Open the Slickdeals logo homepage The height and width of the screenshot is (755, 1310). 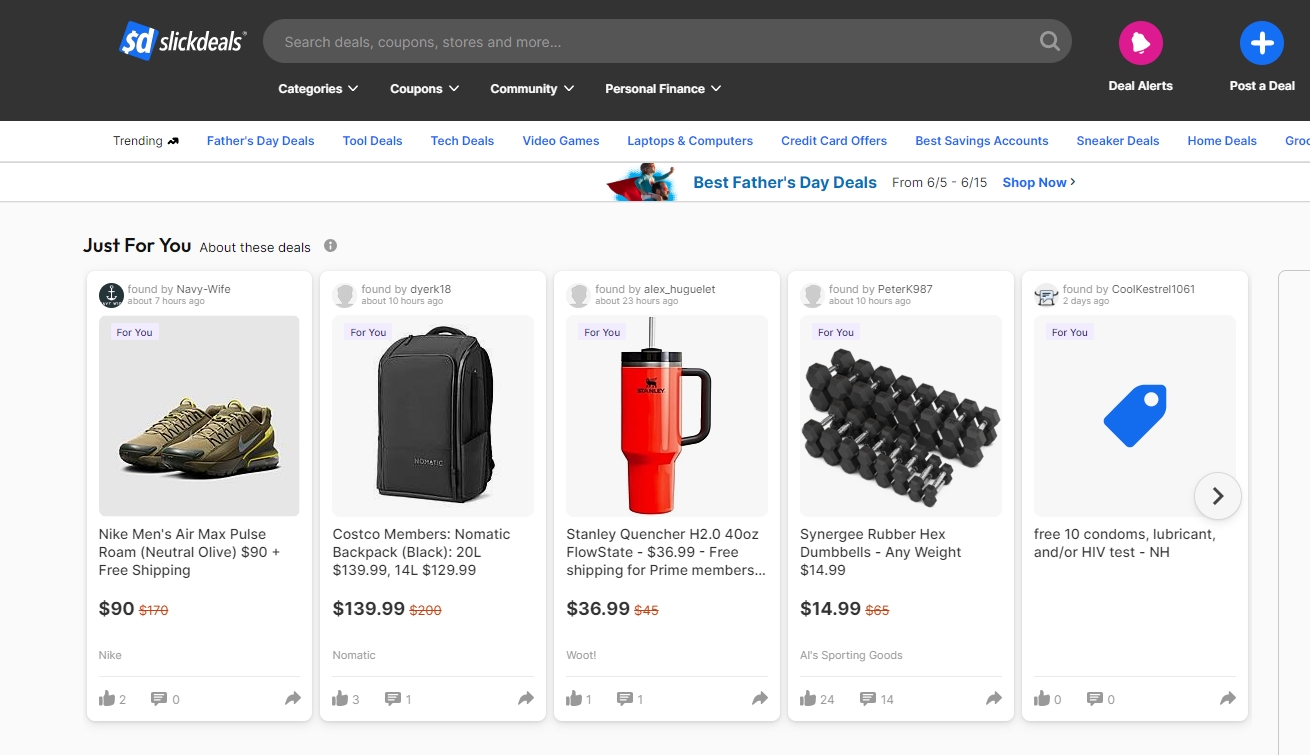coord(182,41)
